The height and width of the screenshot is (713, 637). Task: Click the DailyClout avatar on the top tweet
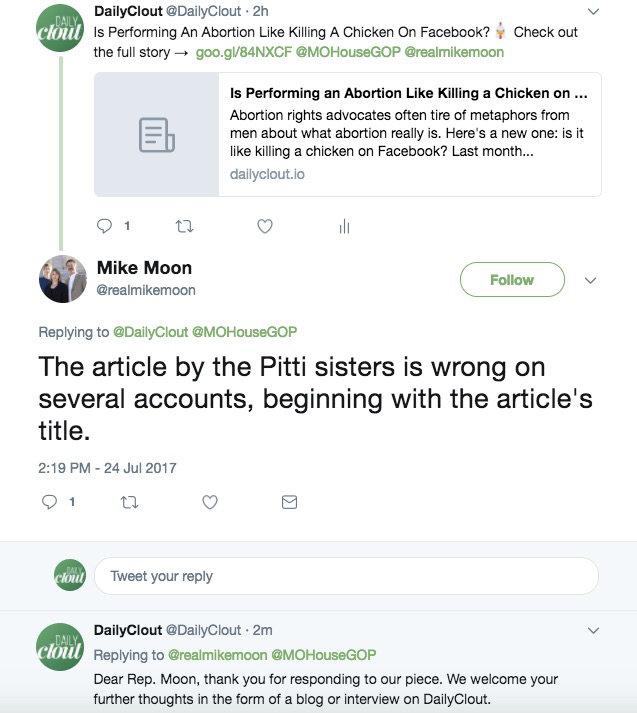point(60,29)
